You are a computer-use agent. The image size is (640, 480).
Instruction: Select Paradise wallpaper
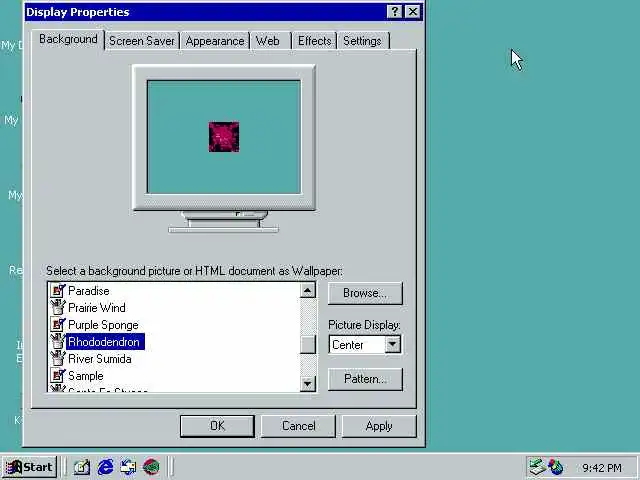(x=89, y=291)
